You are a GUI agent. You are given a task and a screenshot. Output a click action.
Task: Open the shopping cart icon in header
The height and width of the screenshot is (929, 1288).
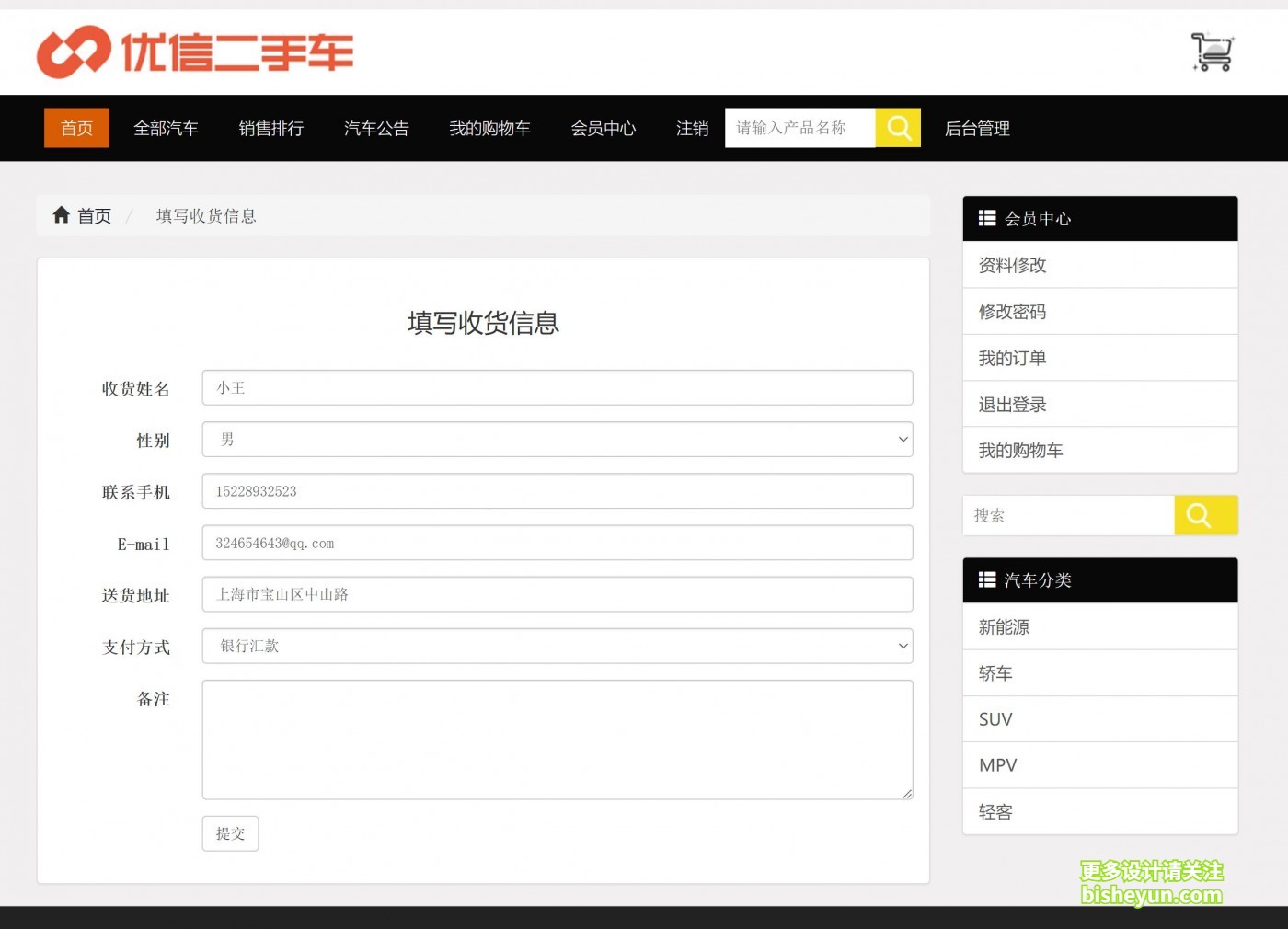(1212, 52)
